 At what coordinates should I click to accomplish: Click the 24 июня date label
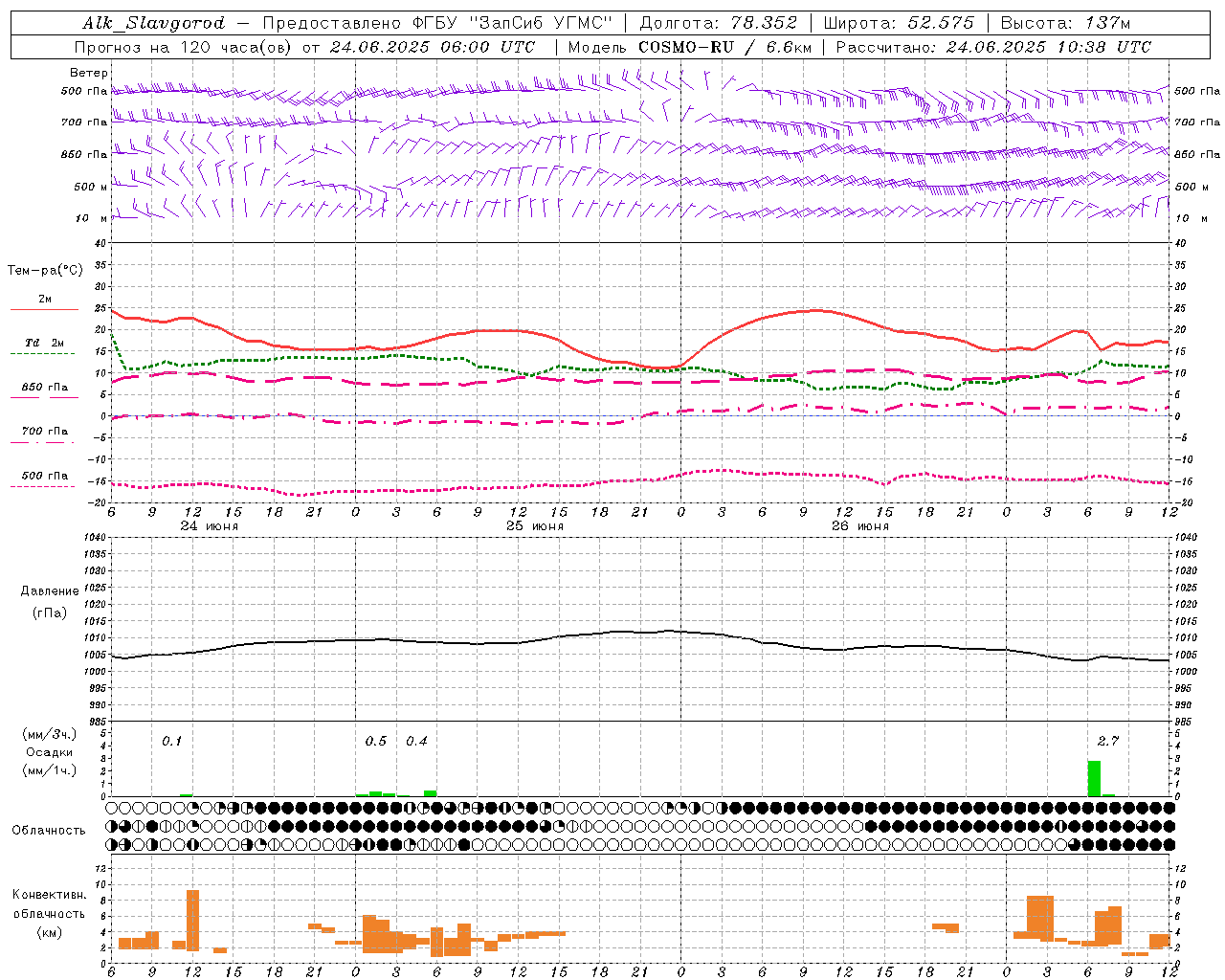(x=210, y=526)
